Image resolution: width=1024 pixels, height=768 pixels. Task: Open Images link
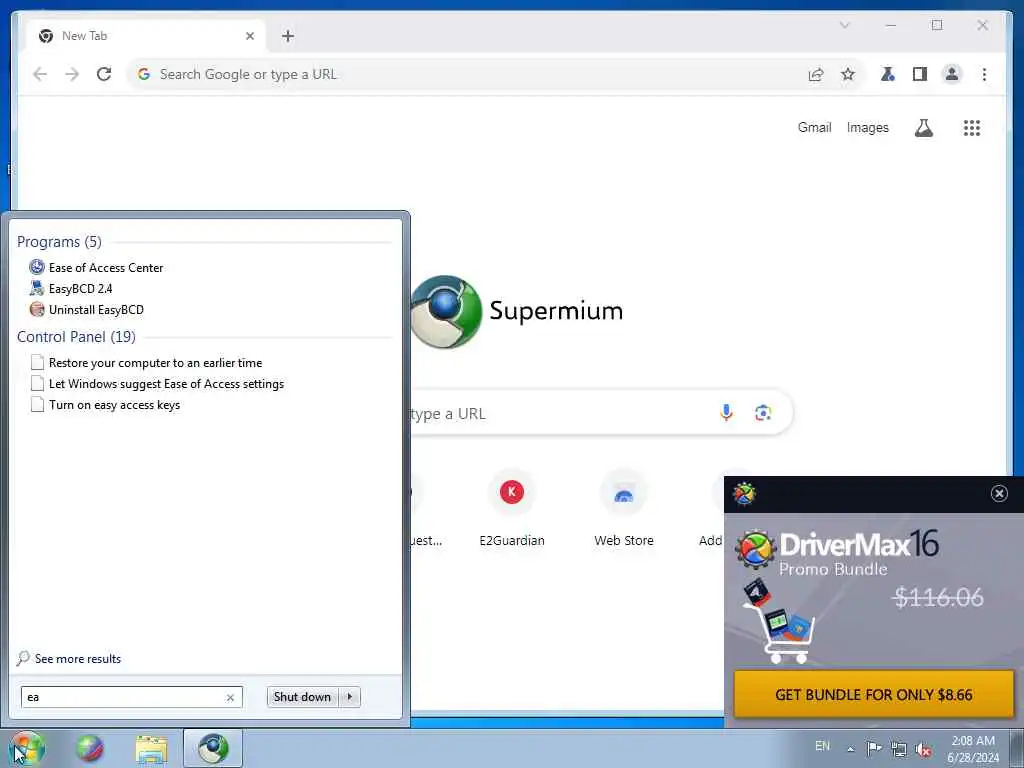[x=867, y=127]
